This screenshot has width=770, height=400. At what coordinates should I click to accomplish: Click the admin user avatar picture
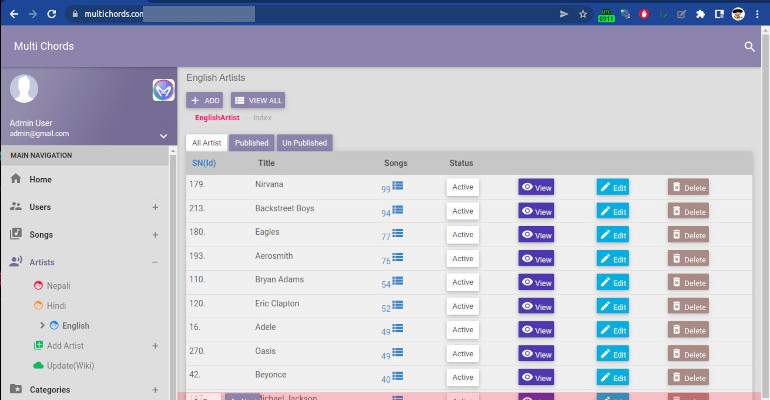coord(24,89)
